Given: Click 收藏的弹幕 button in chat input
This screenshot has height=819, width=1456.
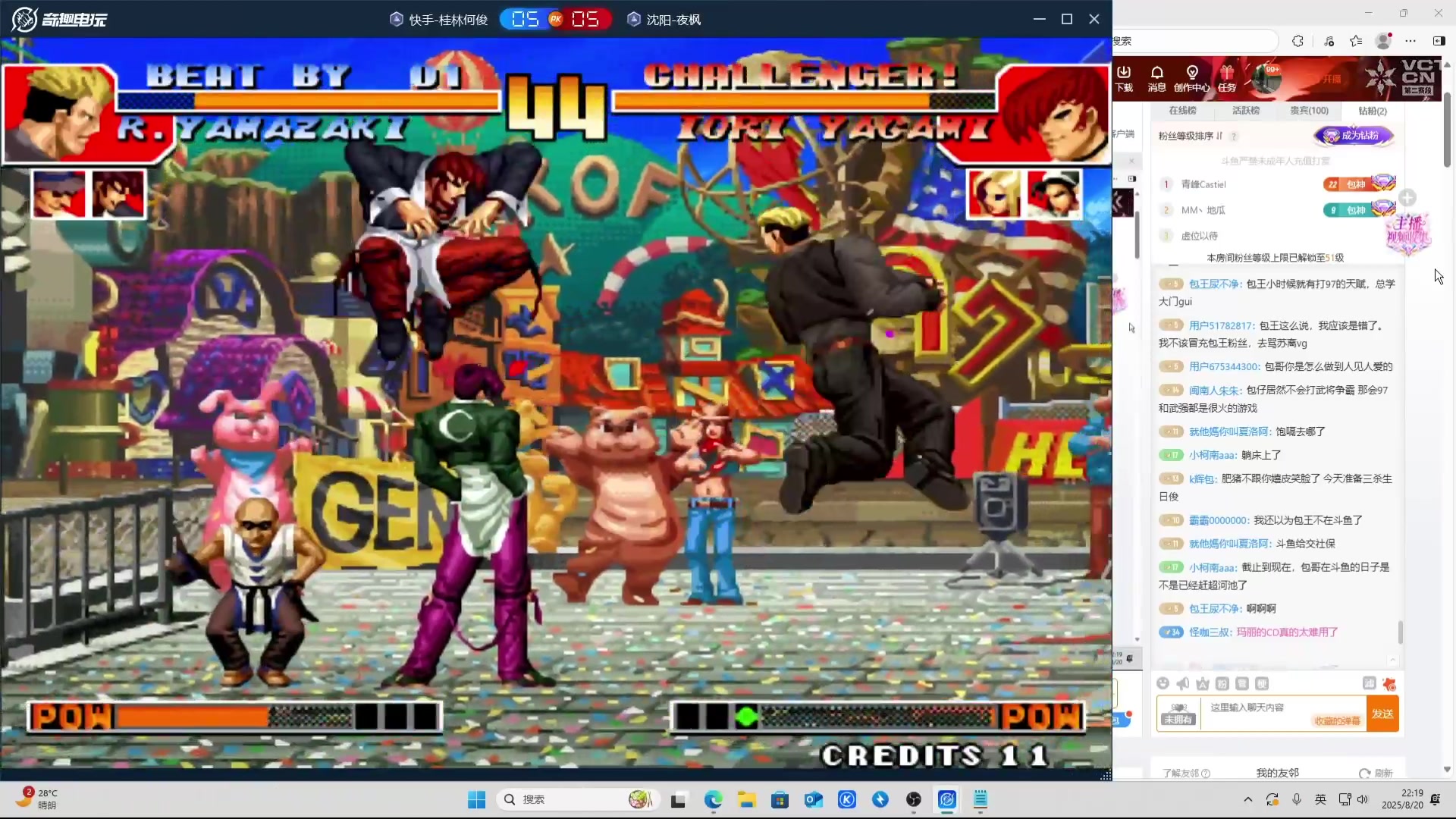Looking at the screenshot, I should (x=1337, y=721).
